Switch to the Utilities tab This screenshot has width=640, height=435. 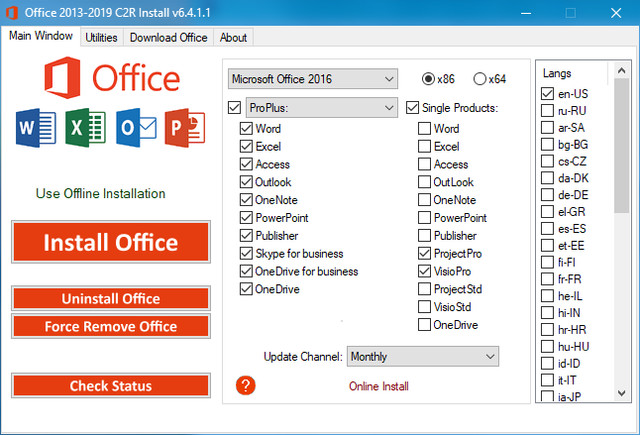102,37
